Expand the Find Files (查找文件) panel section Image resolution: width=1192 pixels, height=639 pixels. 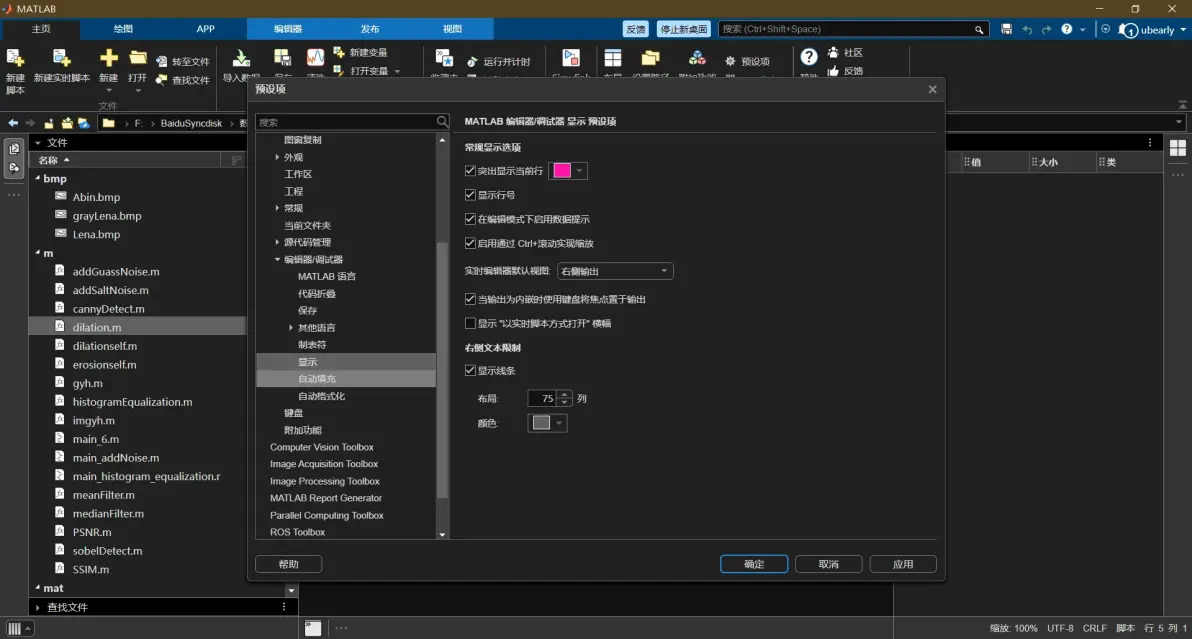[x=37, y=607]
